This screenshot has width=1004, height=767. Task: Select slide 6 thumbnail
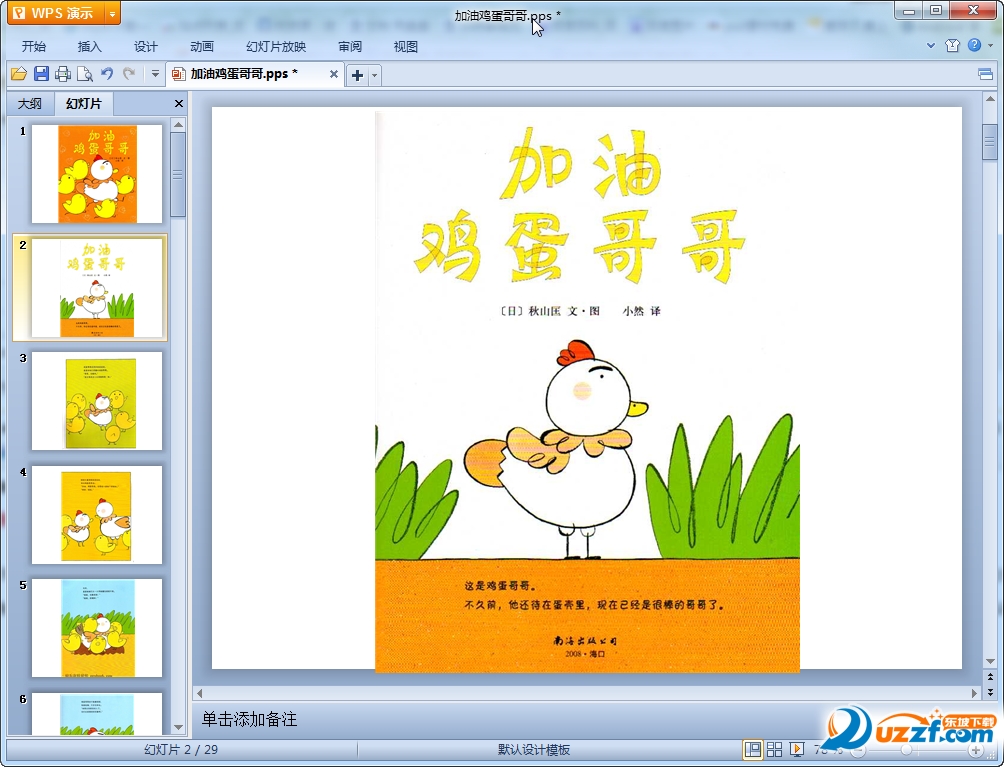click(x=97, y=714)
